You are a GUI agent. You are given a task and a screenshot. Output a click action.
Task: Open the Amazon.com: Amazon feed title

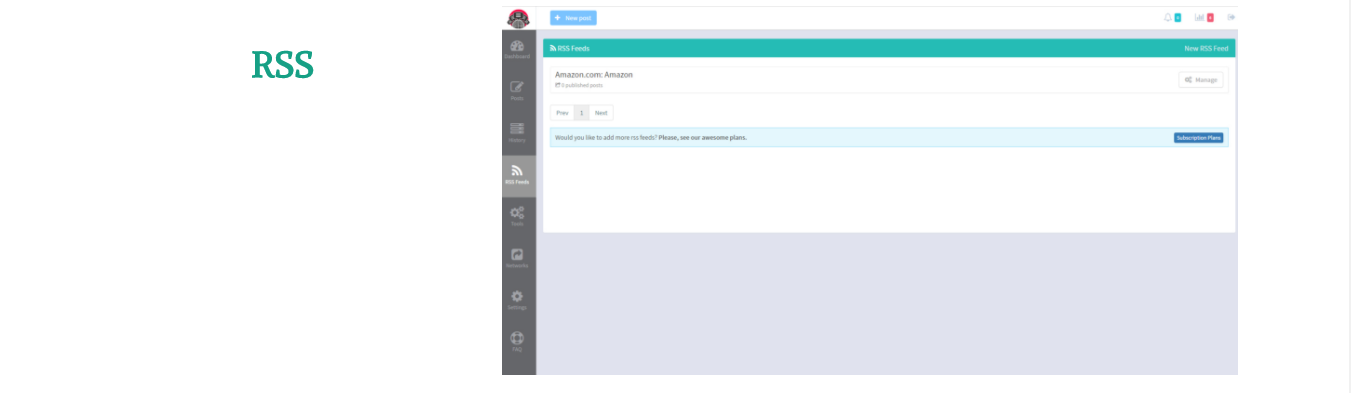click(594, 75)
